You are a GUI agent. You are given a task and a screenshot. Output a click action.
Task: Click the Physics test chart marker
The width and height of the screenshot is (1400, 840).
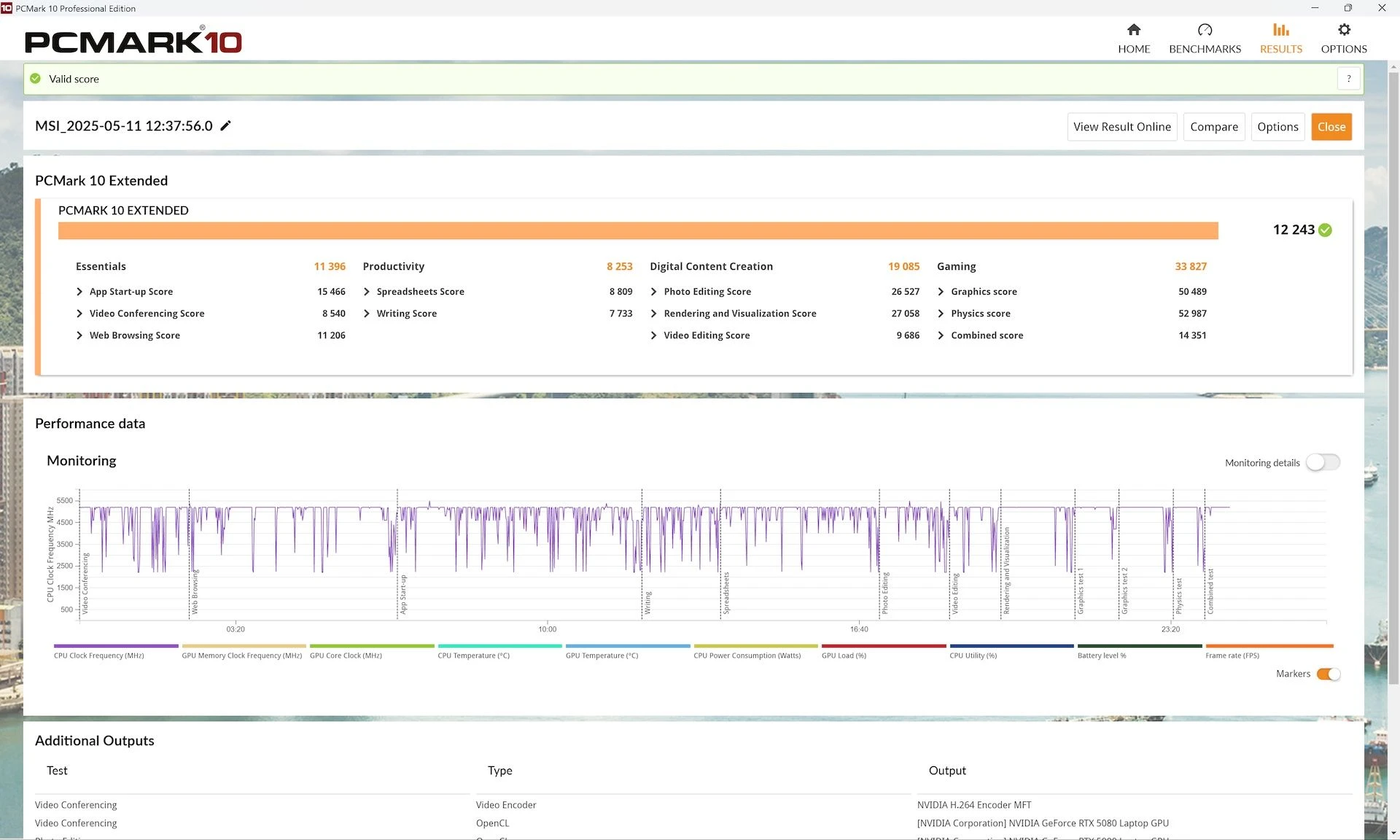click(1179, 596)
